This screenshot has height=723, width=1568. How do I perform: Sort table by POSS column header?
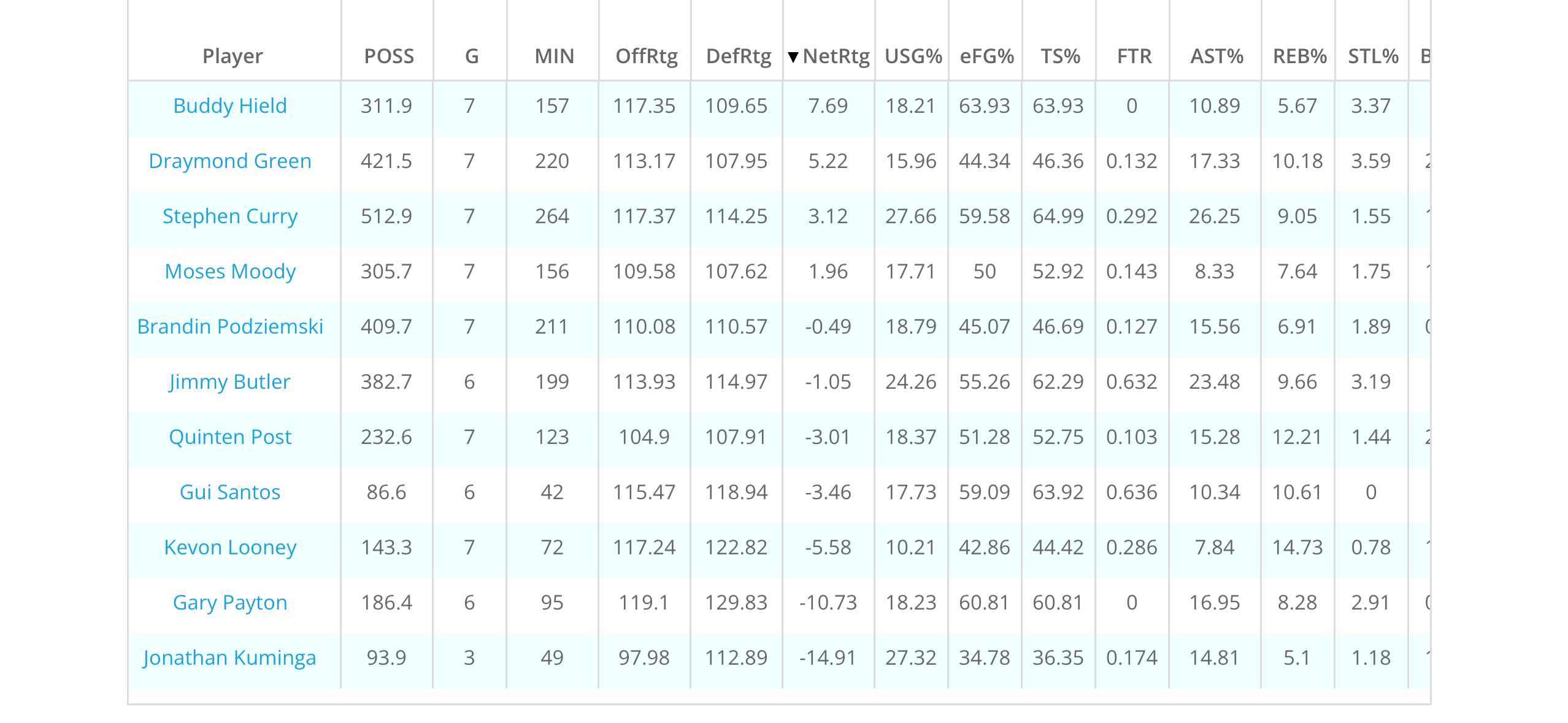(x=389, y=56)
